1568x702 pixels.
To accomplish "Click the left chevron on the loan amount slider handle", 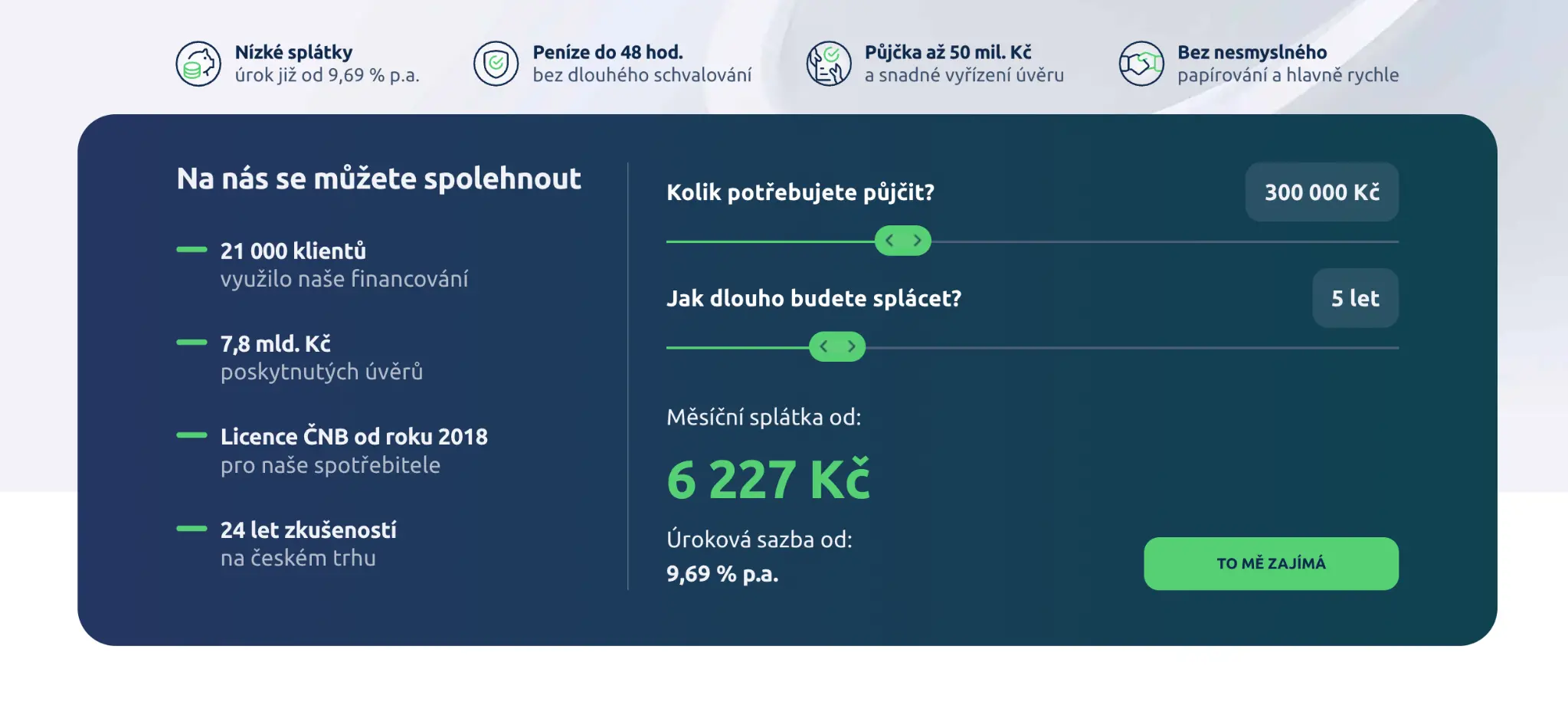I will (x=889, y=240).
